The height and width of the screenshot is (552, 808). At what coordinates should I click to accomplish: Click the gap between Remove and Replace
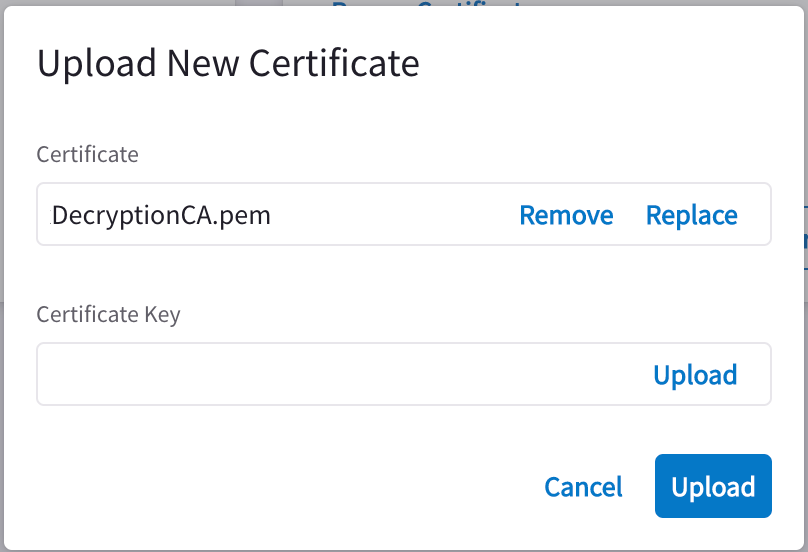click(x=630, y=215)
